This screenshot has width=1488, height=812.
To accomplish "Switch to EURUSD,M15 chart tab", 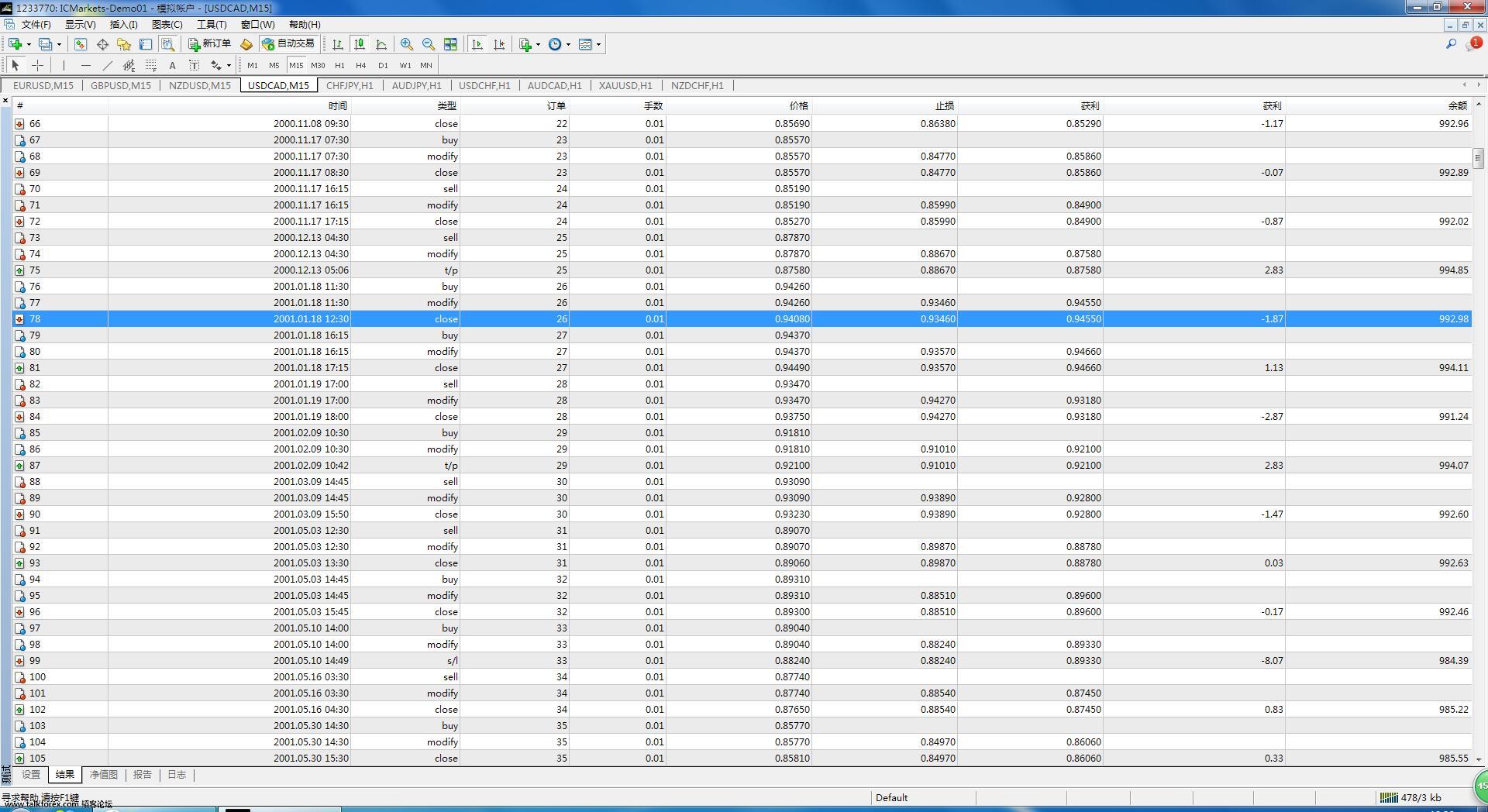I will tap(43, 85).
